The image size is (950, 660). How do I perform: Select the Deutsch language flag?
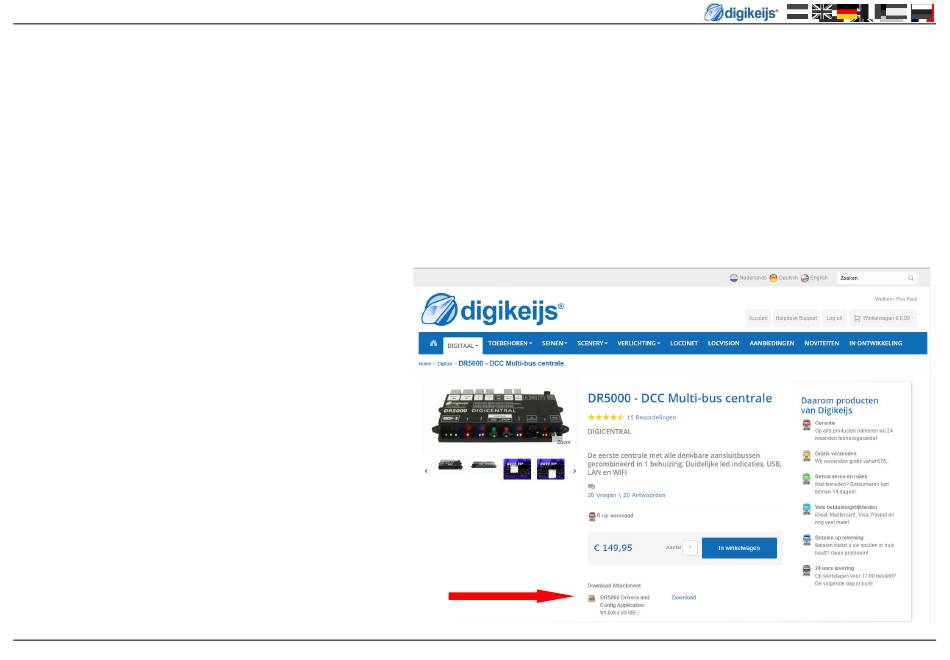click(x=773, y=278)
